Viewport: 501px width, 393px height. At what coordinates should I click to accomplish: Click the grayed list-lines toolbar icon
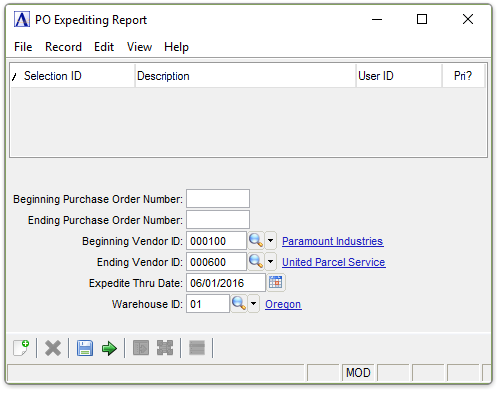197,348
